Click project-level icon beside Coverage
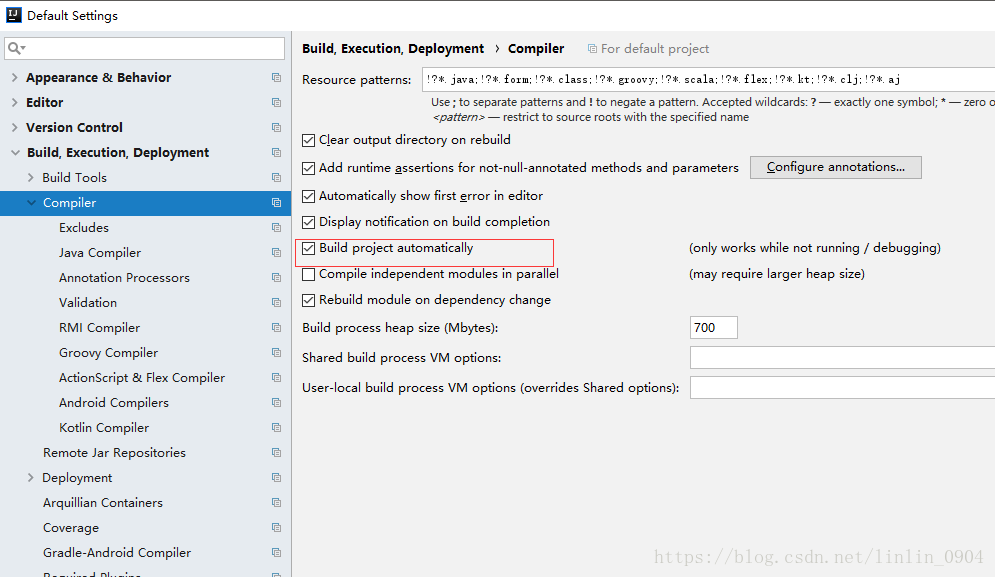 point(276,527)
